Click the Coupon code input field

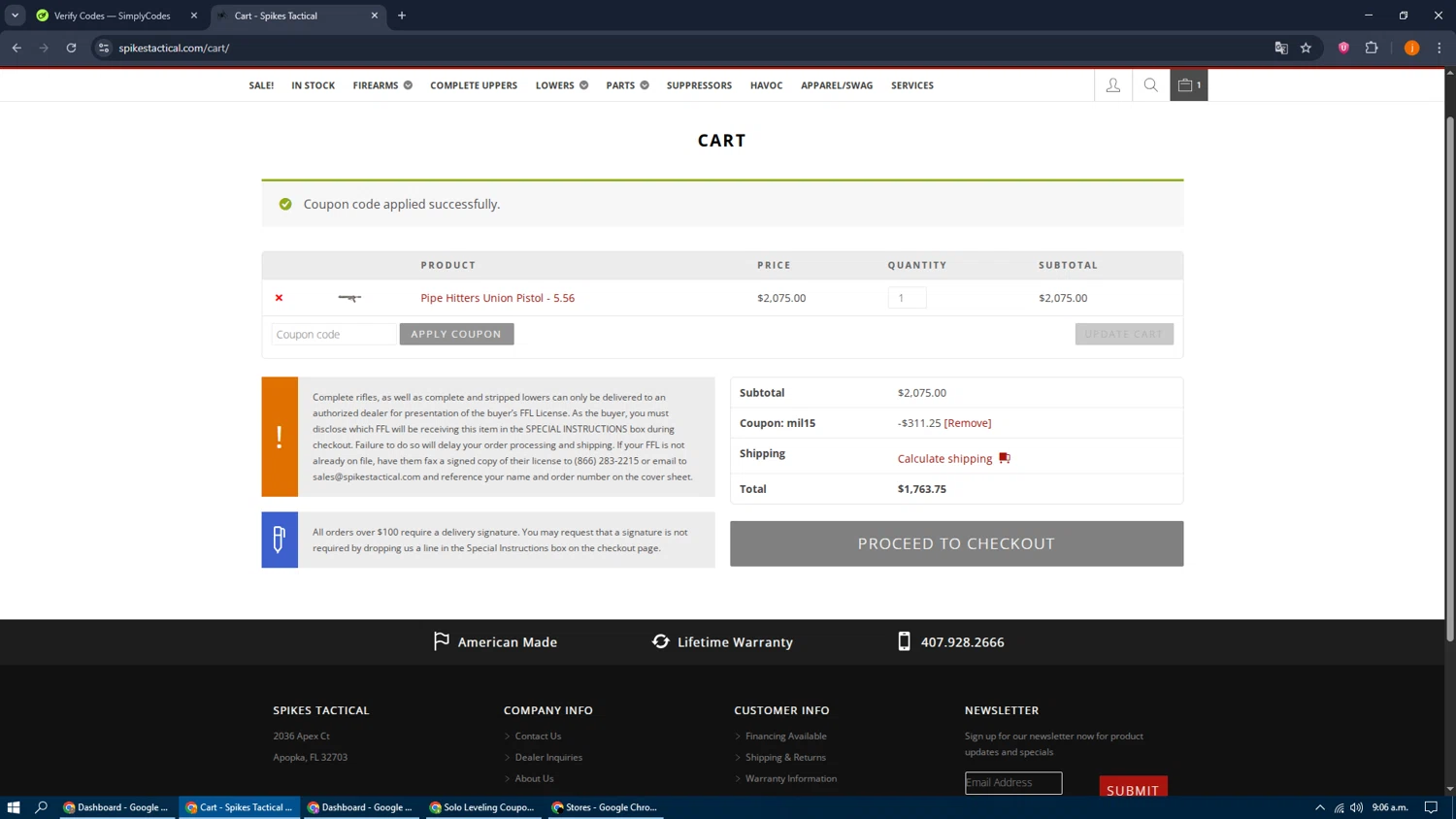coord(334,334)
